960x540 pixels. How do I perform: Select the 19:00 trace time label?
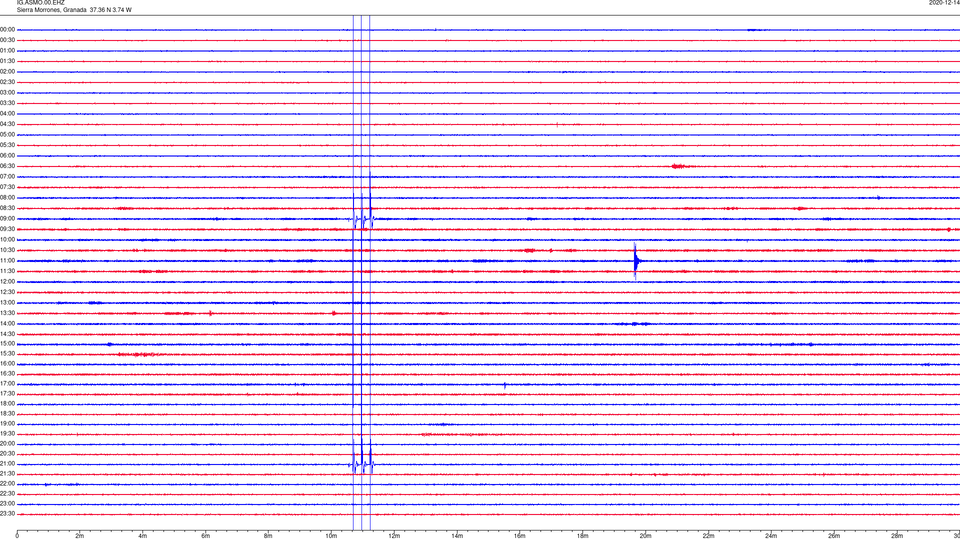(x=8, y=424)
